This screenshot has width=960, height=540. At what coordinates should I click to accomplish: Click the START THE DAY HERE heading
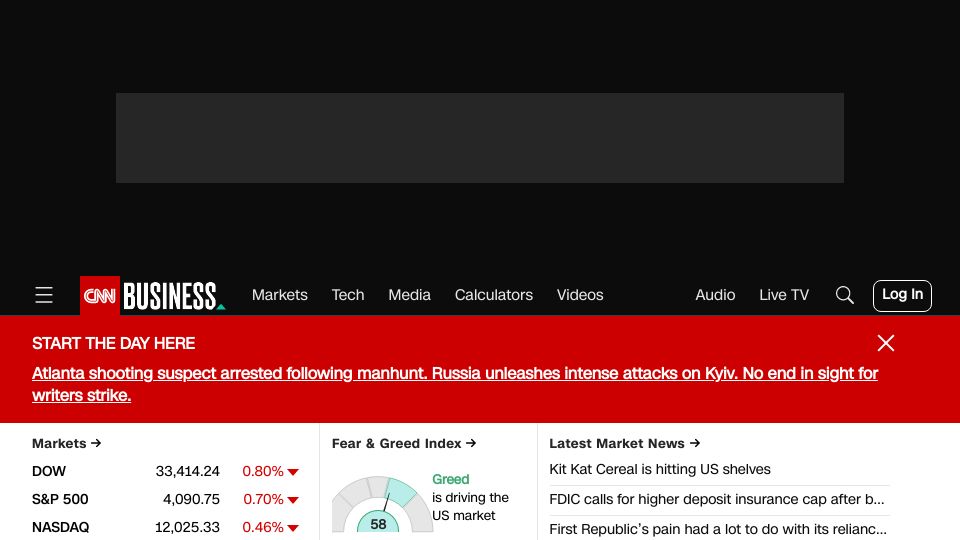113,343
